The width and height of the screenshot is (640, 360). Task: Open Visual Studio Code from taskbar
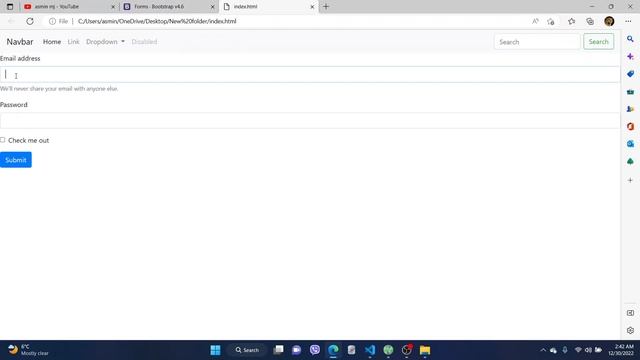pyautogui.click(x=370, y=350)
